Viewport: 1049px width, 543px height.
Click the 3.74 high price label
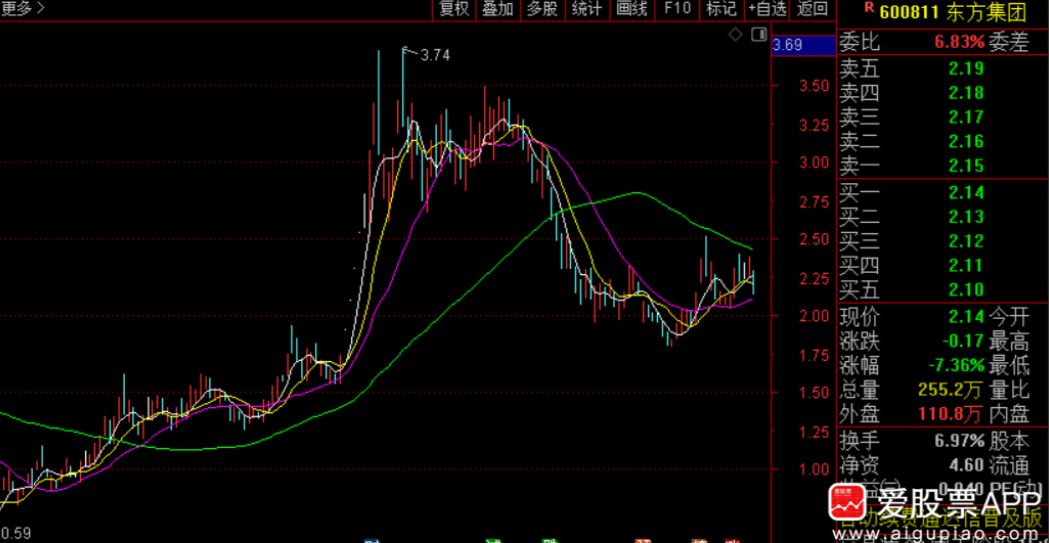pyautogui.click(x=435, y=56)
